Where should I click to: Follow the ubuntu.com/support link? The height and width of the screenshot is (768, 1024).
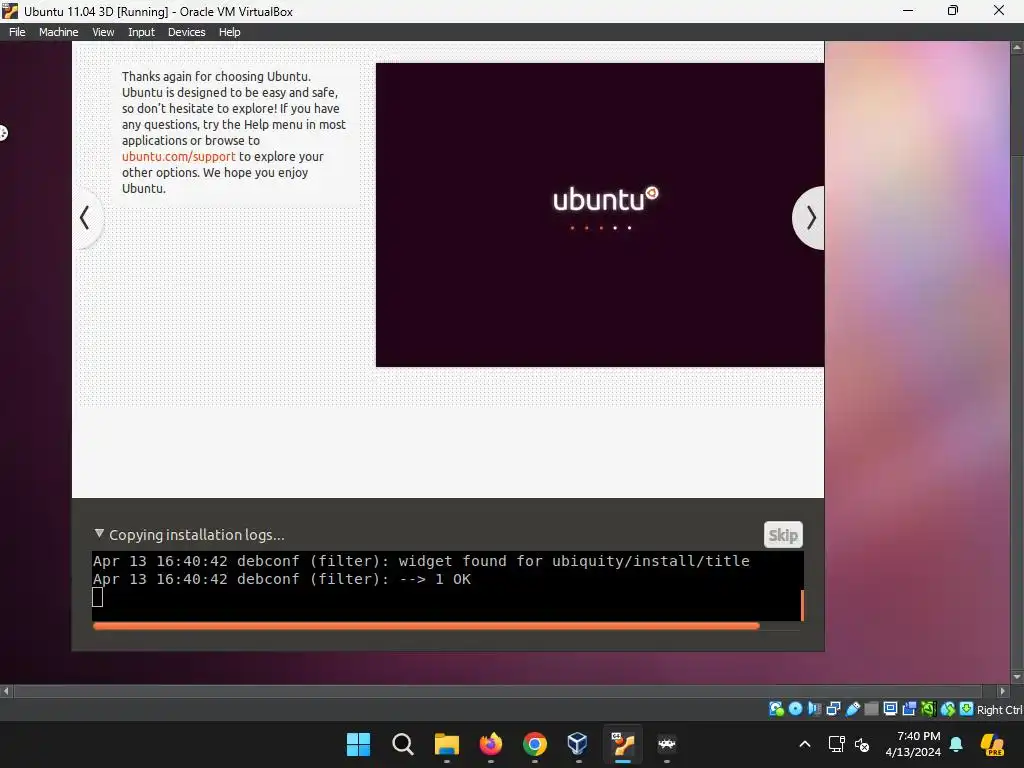[178, 157]
